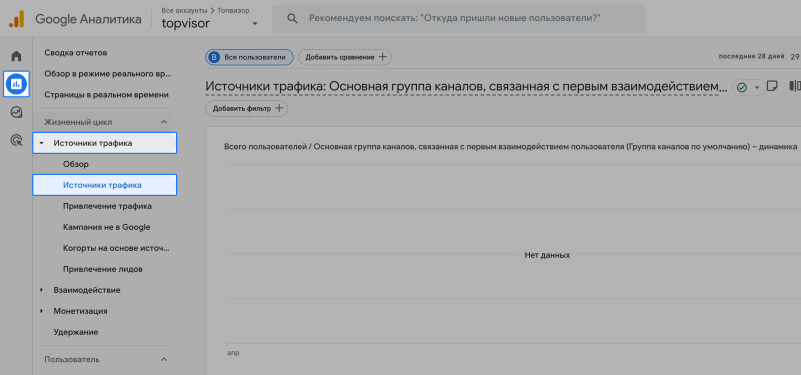The image size is (801, 375).
Task: Open the Explore icon in left rail
Action: (16, 112)
